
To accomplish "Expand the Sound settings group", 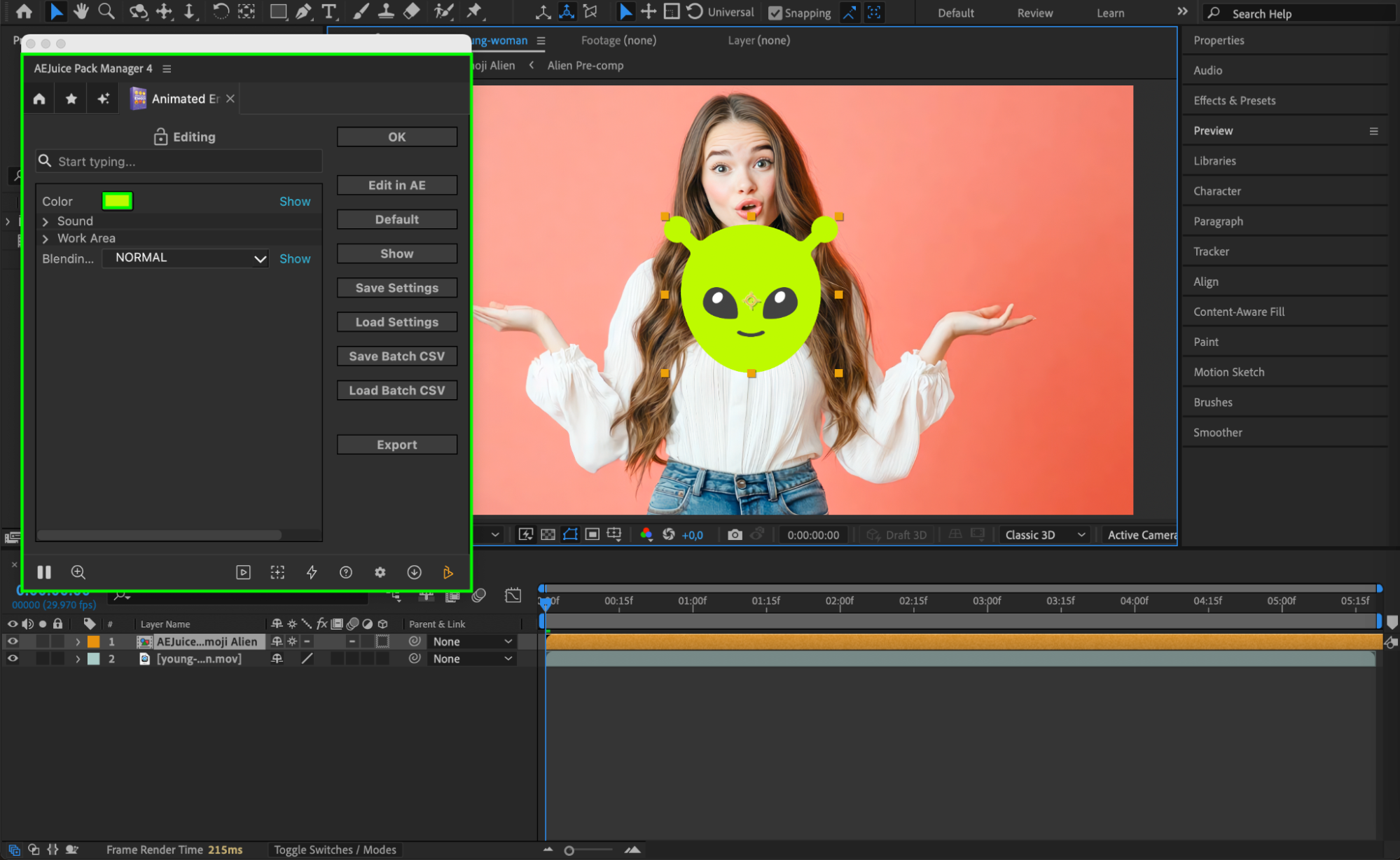I will [46, 221].
